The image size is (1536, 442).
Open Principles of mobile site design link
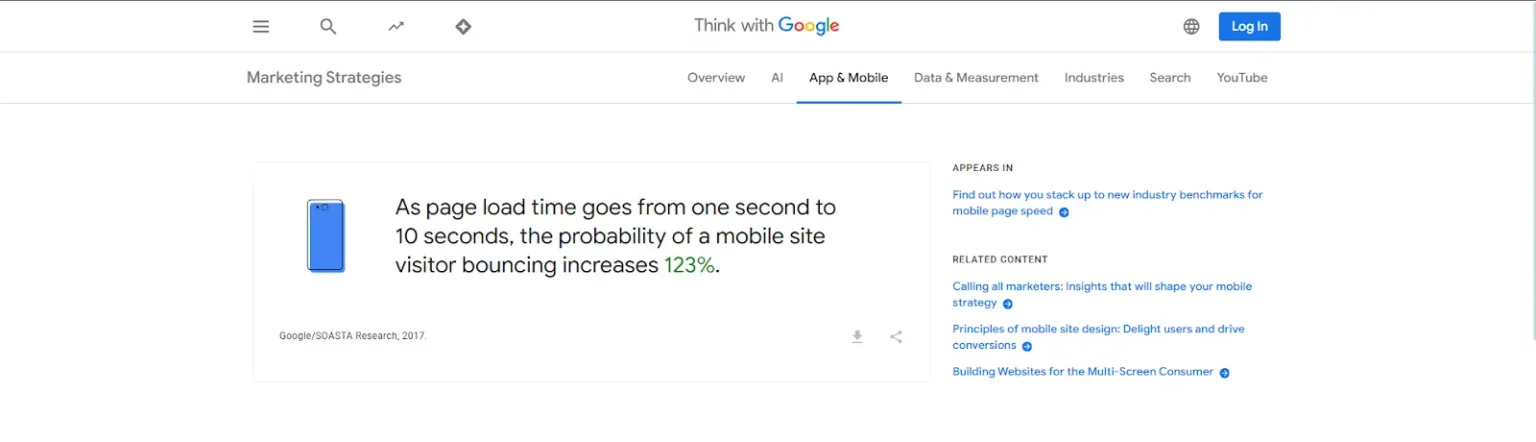tap(1098, 337)
